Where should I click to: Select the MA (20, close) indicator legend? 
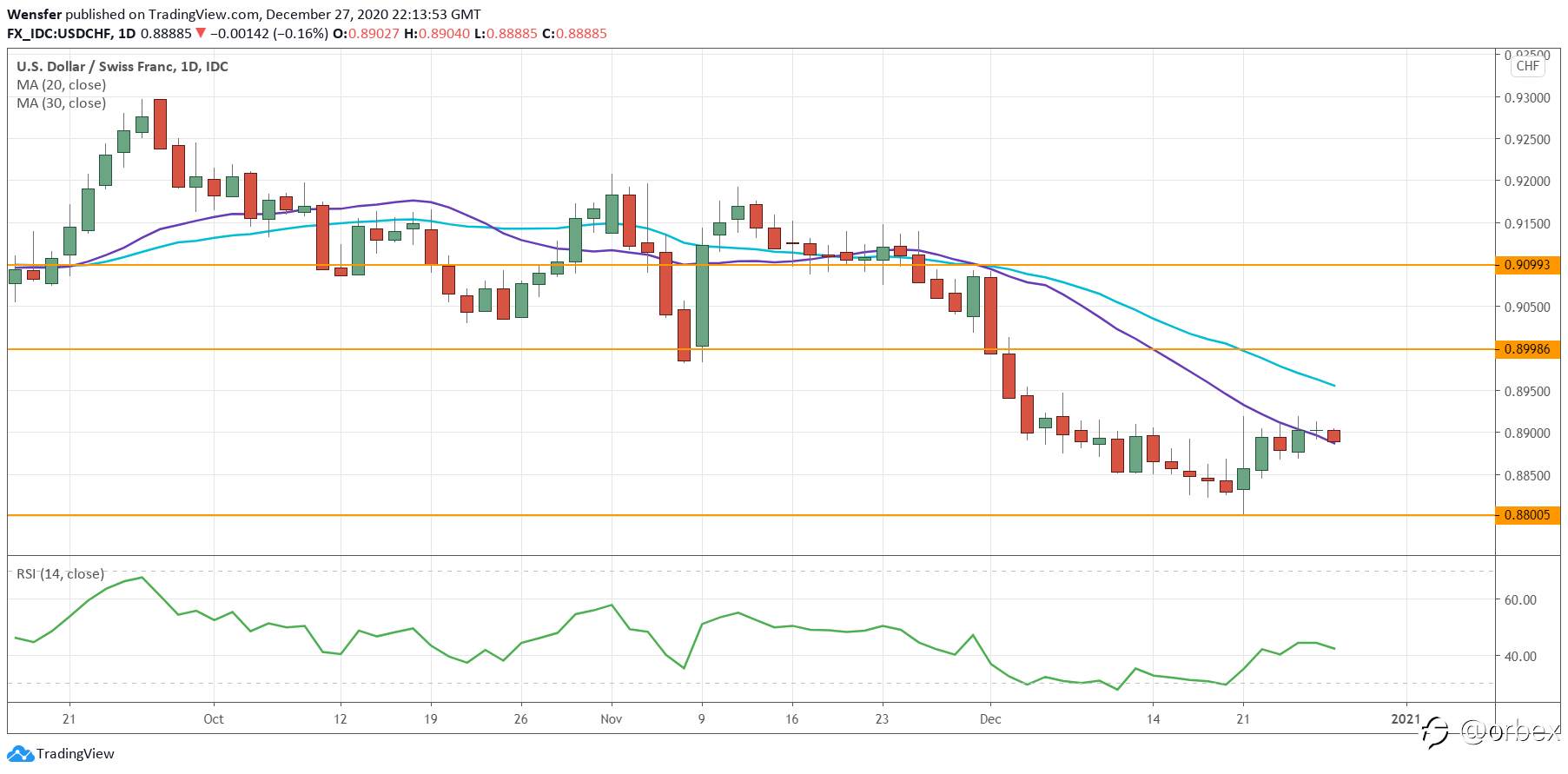(x=62, y=85)
